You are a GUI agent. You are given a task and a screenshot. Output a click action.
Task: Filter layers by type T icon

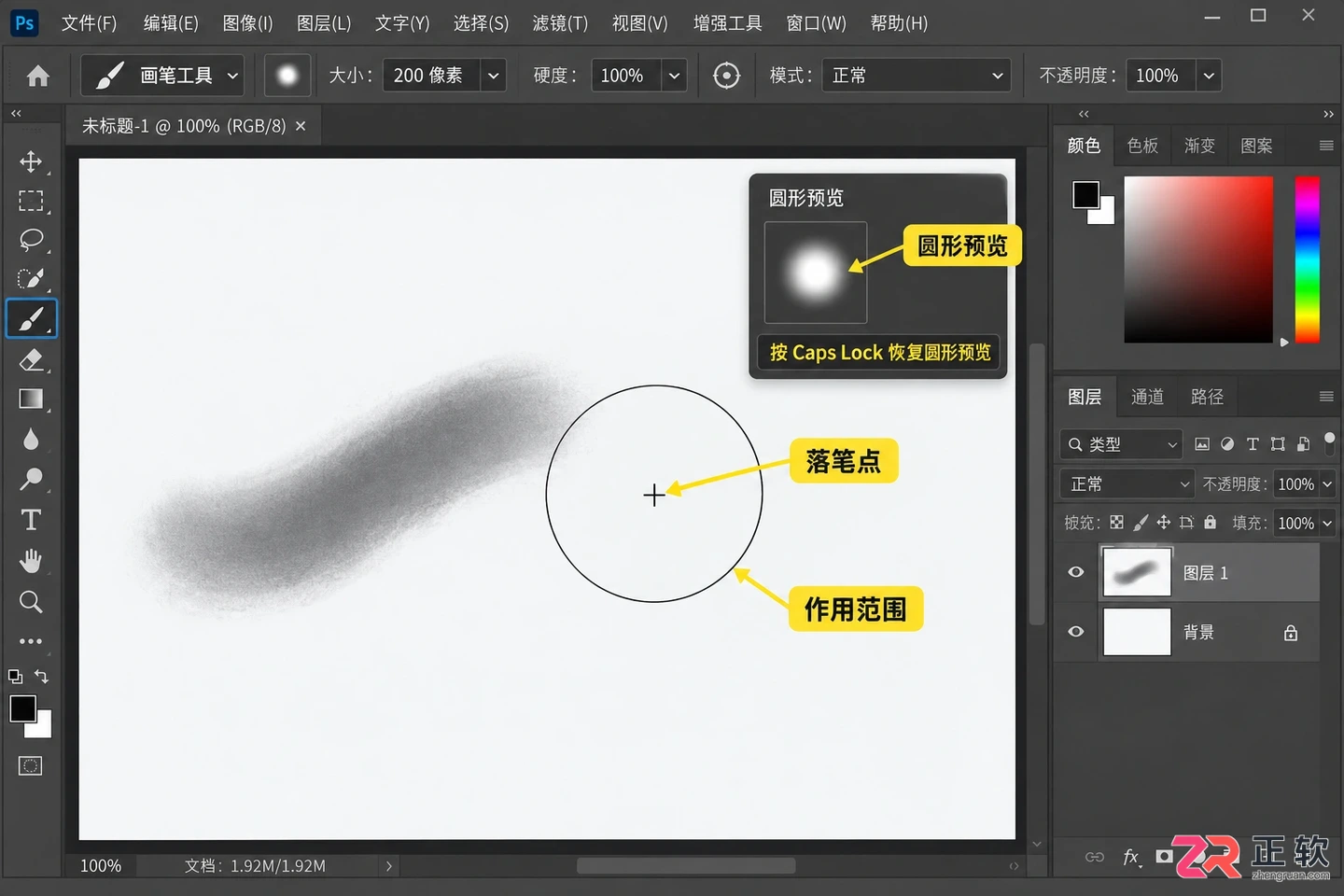coord(1253,444)
